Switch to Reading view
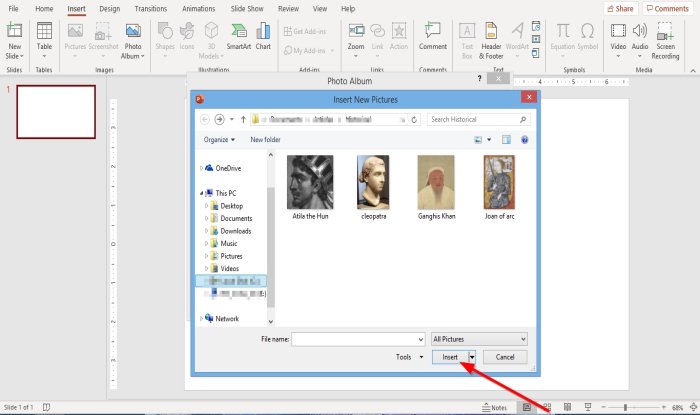The width and height of the screenshot is (700, 415). pyautogui.click(x=567, y=407)
